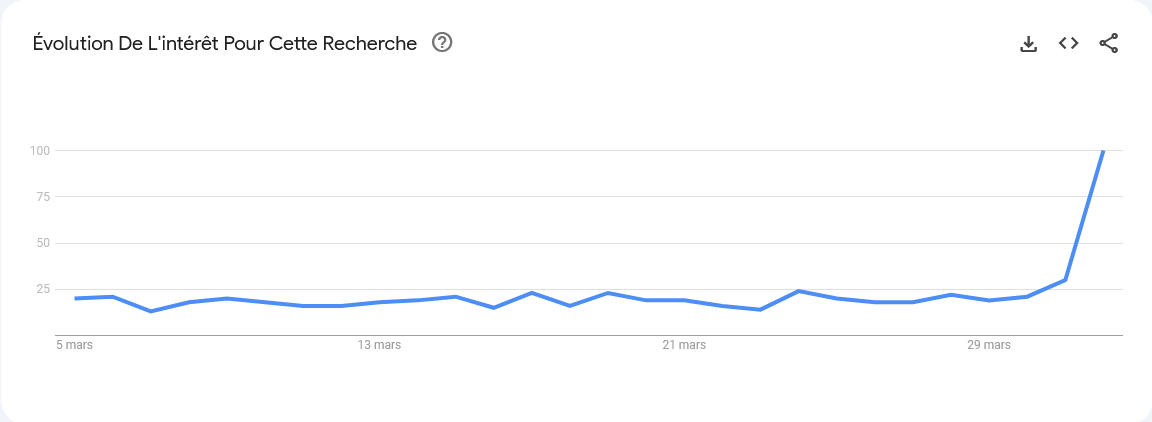The image size is (1152, 422).
Task: Select the 13 mars date label
Action: click(379, 345)
